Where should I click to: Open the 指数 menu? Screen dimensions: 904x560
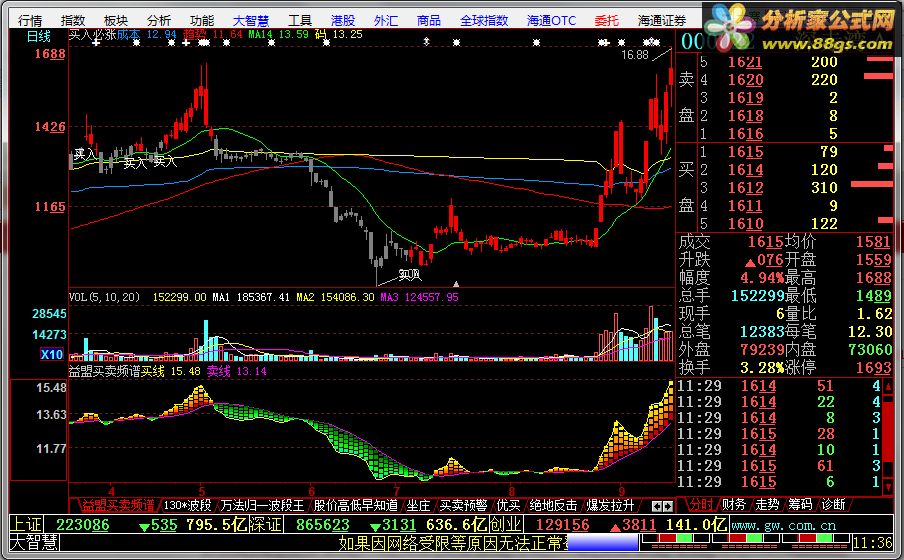pos(73,21)
